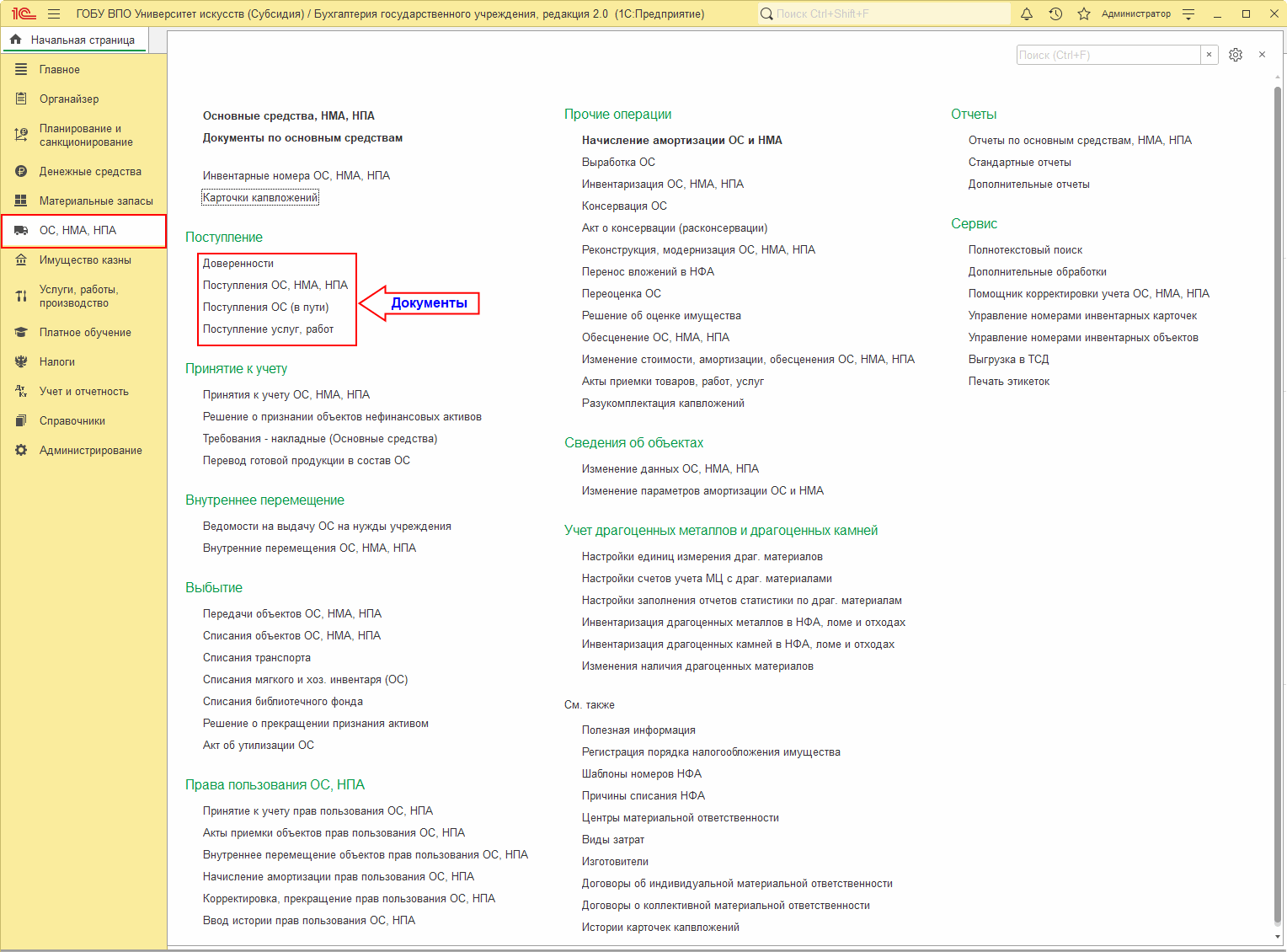Open service settings icon next to Администратор

pyautogui.click(x=1188, y=13)
